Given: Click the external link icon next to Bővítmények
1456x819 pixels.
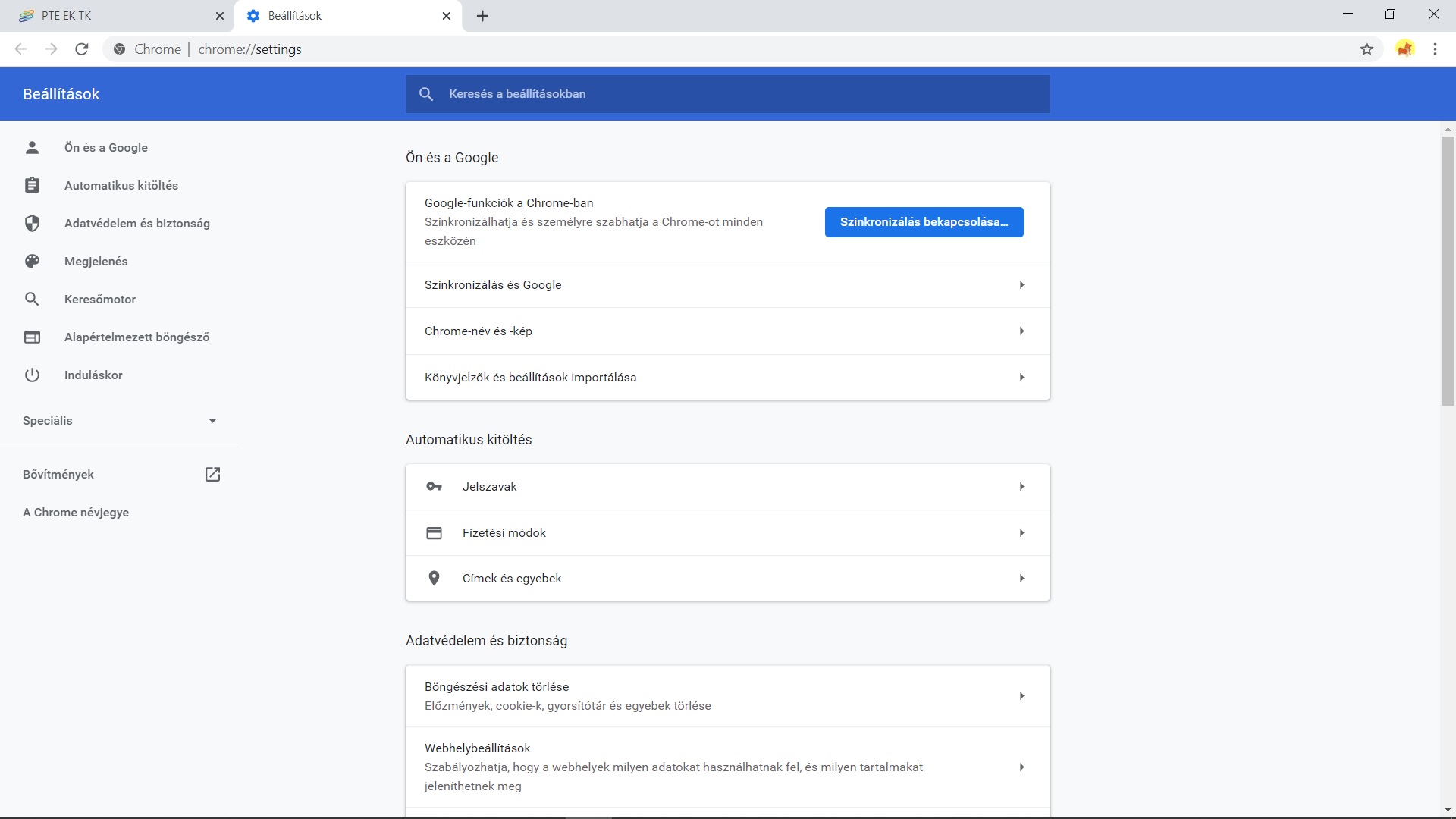Looking at the screenshot, I should [x=213, y=475].
